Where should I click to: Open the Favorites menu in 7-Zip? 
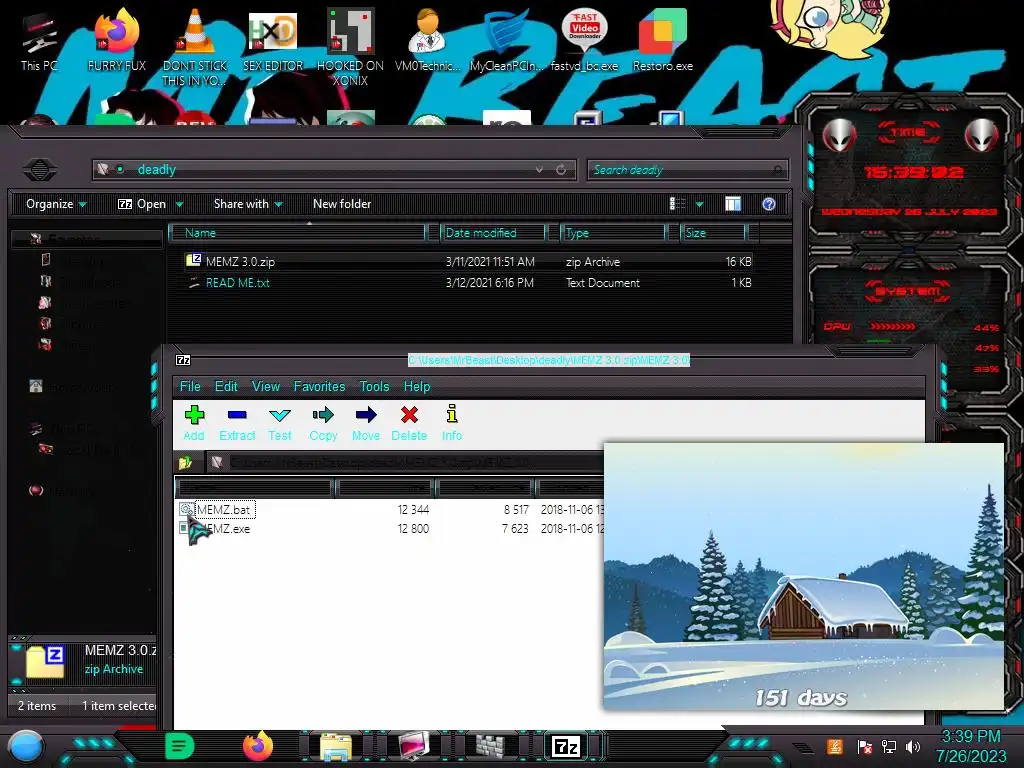pyautogui.click(x=319, y=387)
